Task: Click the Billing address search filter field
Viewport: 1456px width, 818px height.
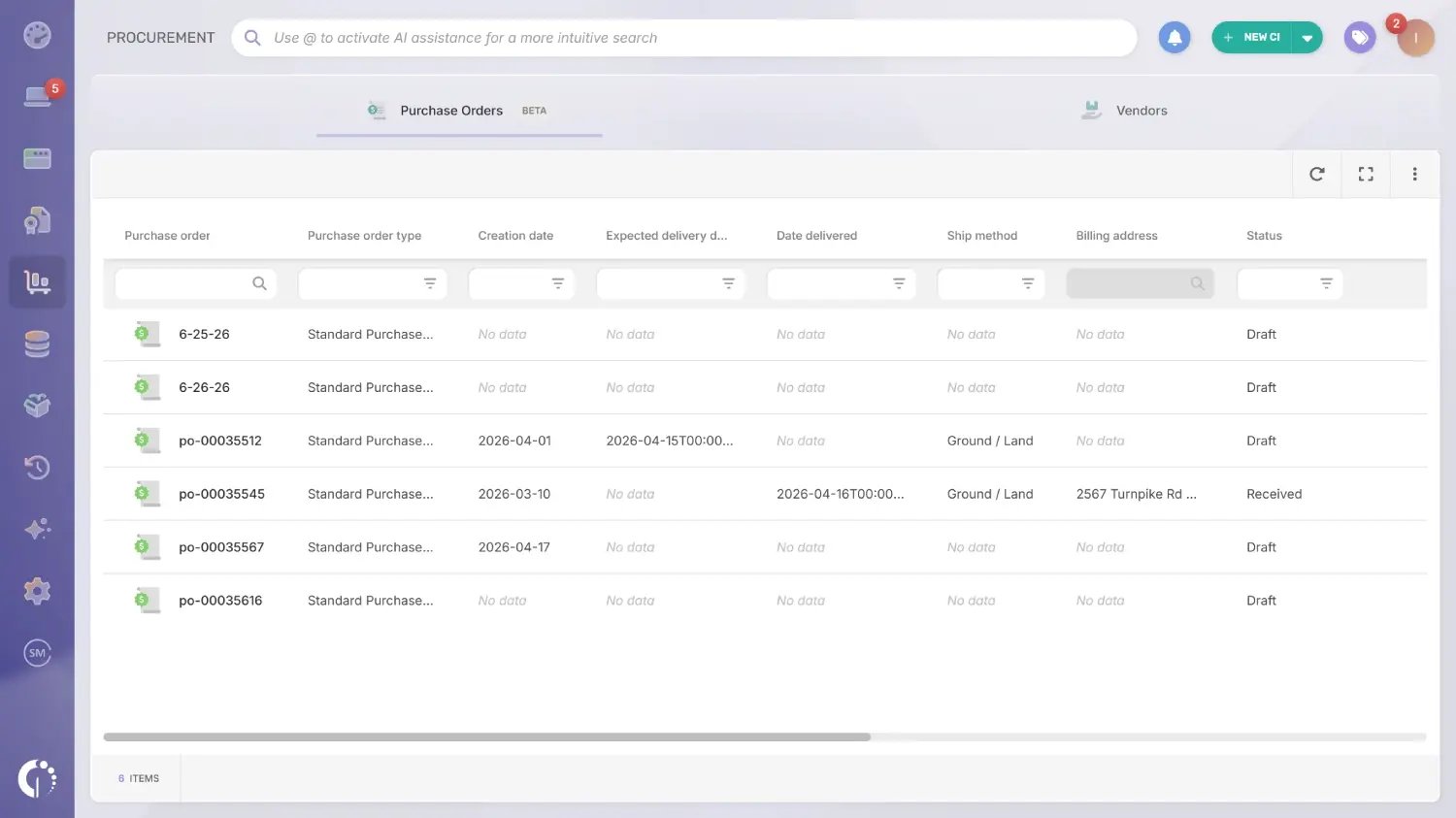Action: (x=1140, y=283)
